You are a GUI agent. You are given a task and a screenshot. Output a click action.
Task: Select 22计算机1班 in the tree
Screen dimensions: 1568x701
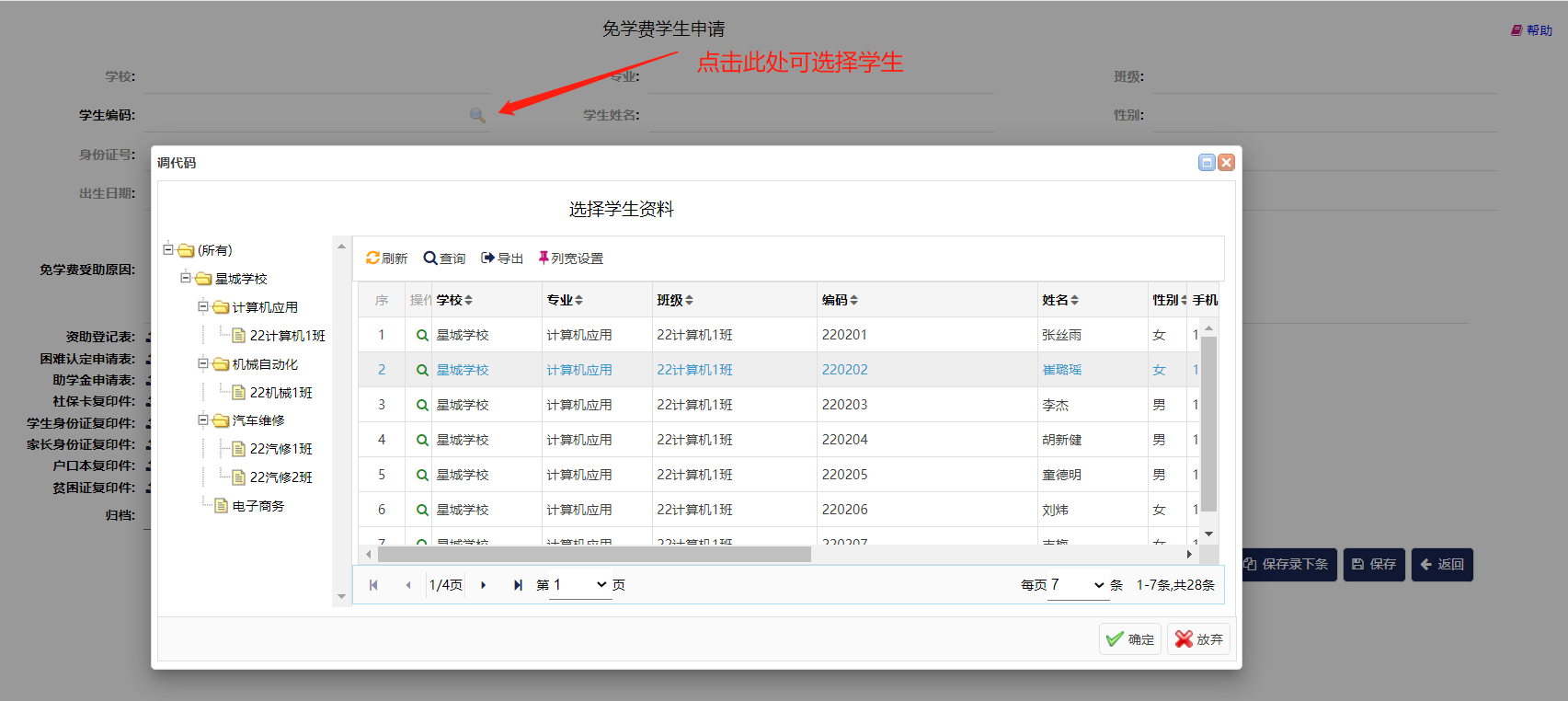click(288, 336)
